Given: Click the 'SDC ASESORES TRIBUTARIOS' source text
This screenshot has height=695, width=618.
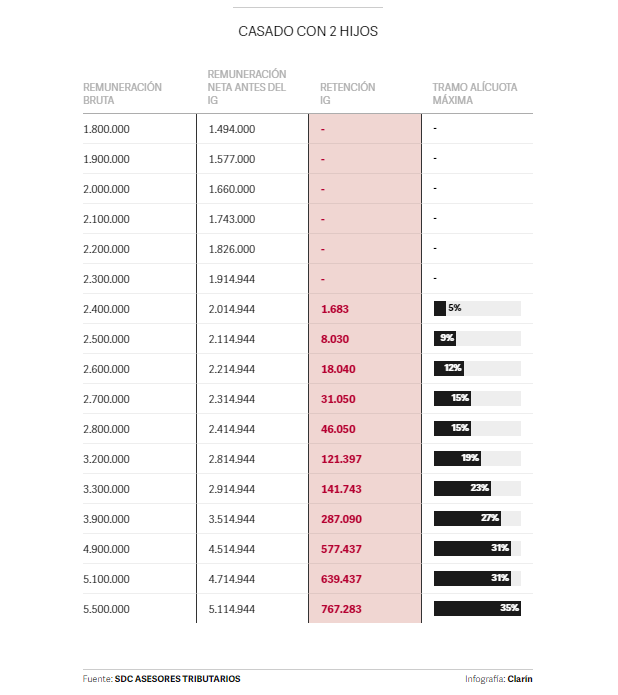Looking at the screenshot, I should 177,679.
